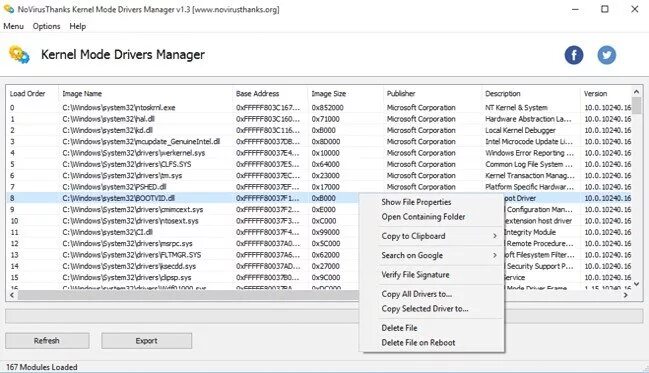The width and height of the screenshot is (649, 373).
Task: Click the empty status field below list
Action: [x=182, y=316]
